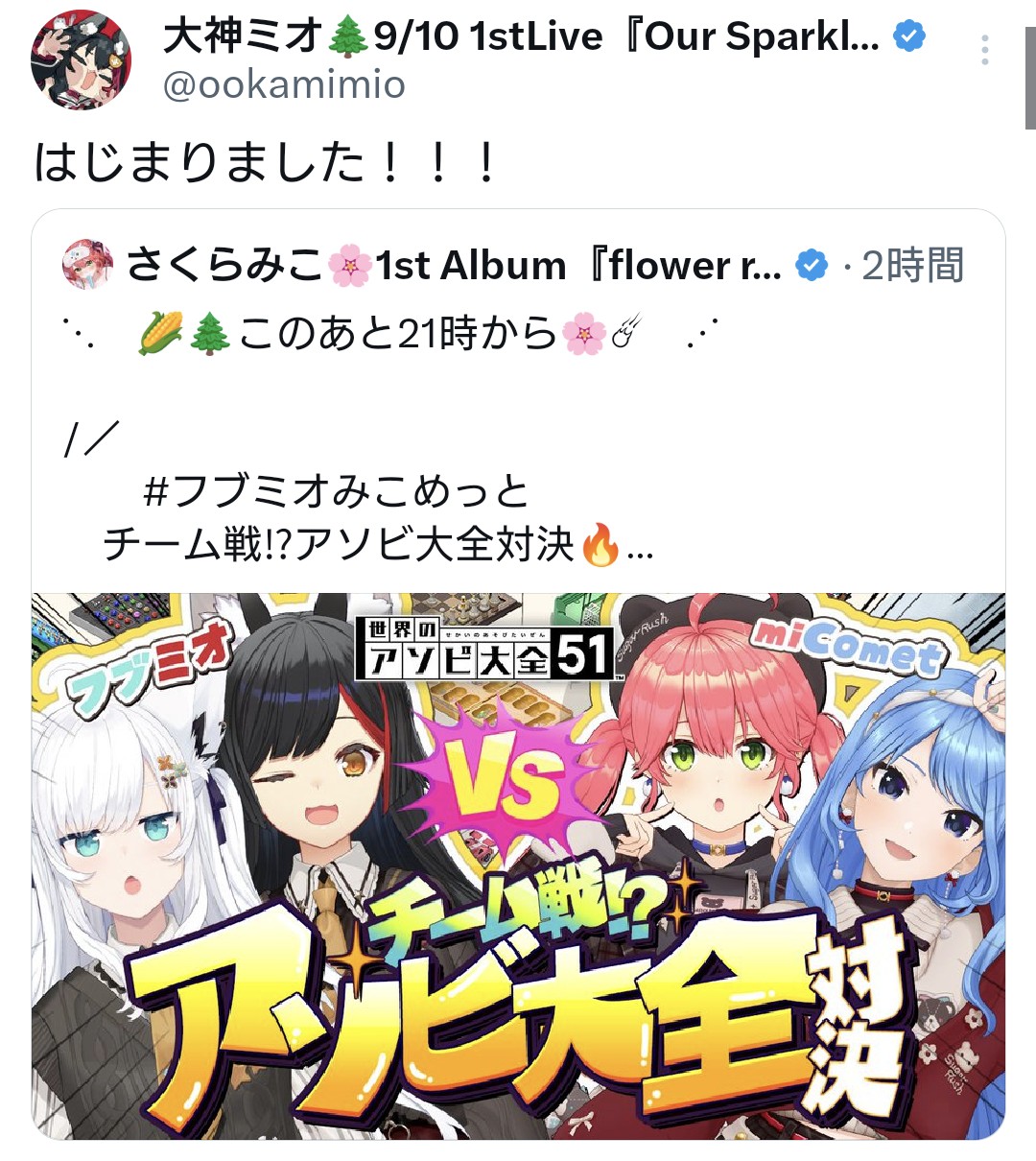This screenshot has width=1036, height=1161.
Task: Expand the truncated quoted tweet text ellipsis
Action: 640,552
